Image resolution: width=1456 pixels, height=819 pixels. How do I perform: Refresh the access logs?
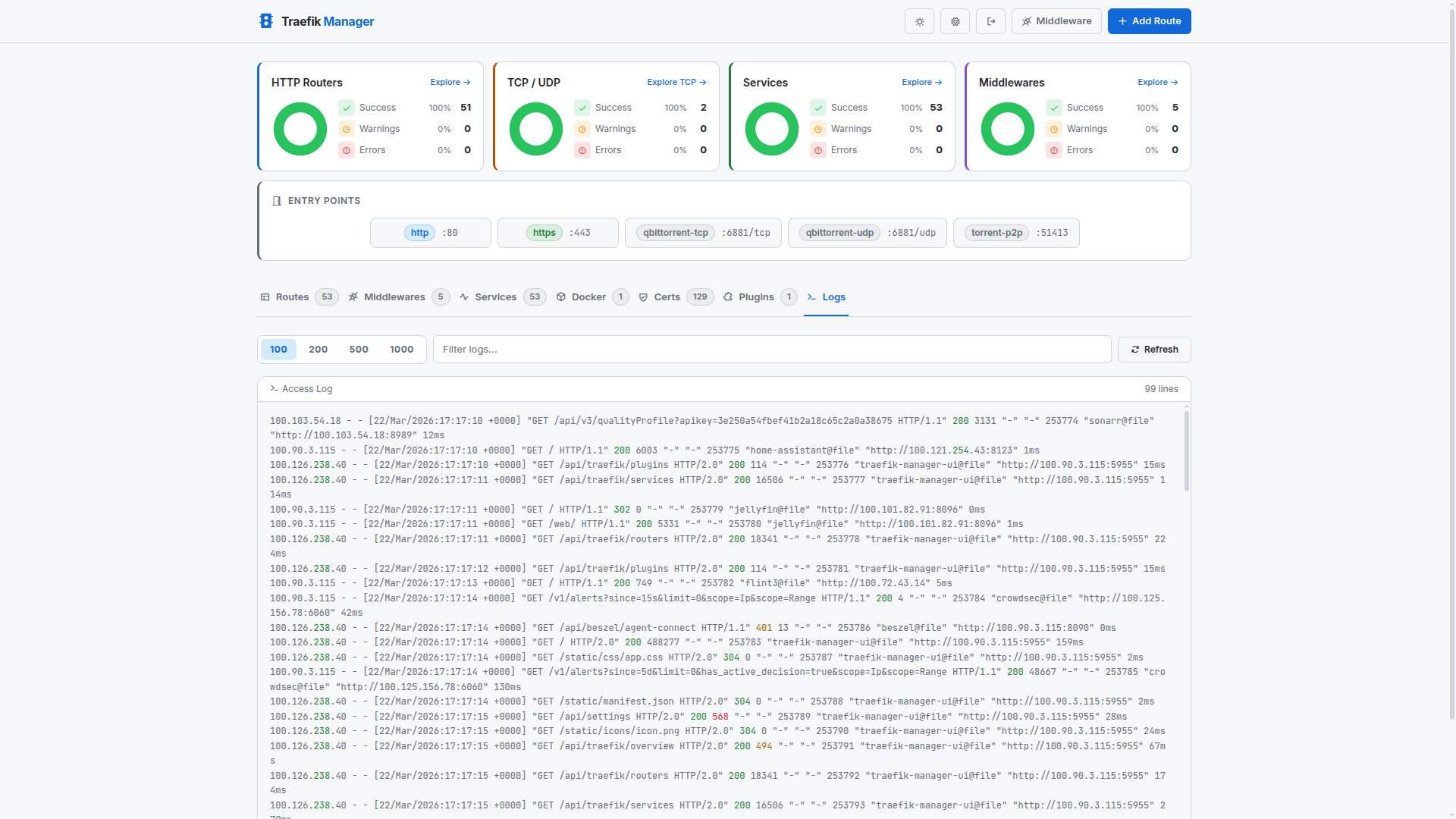coord(1154,350)
